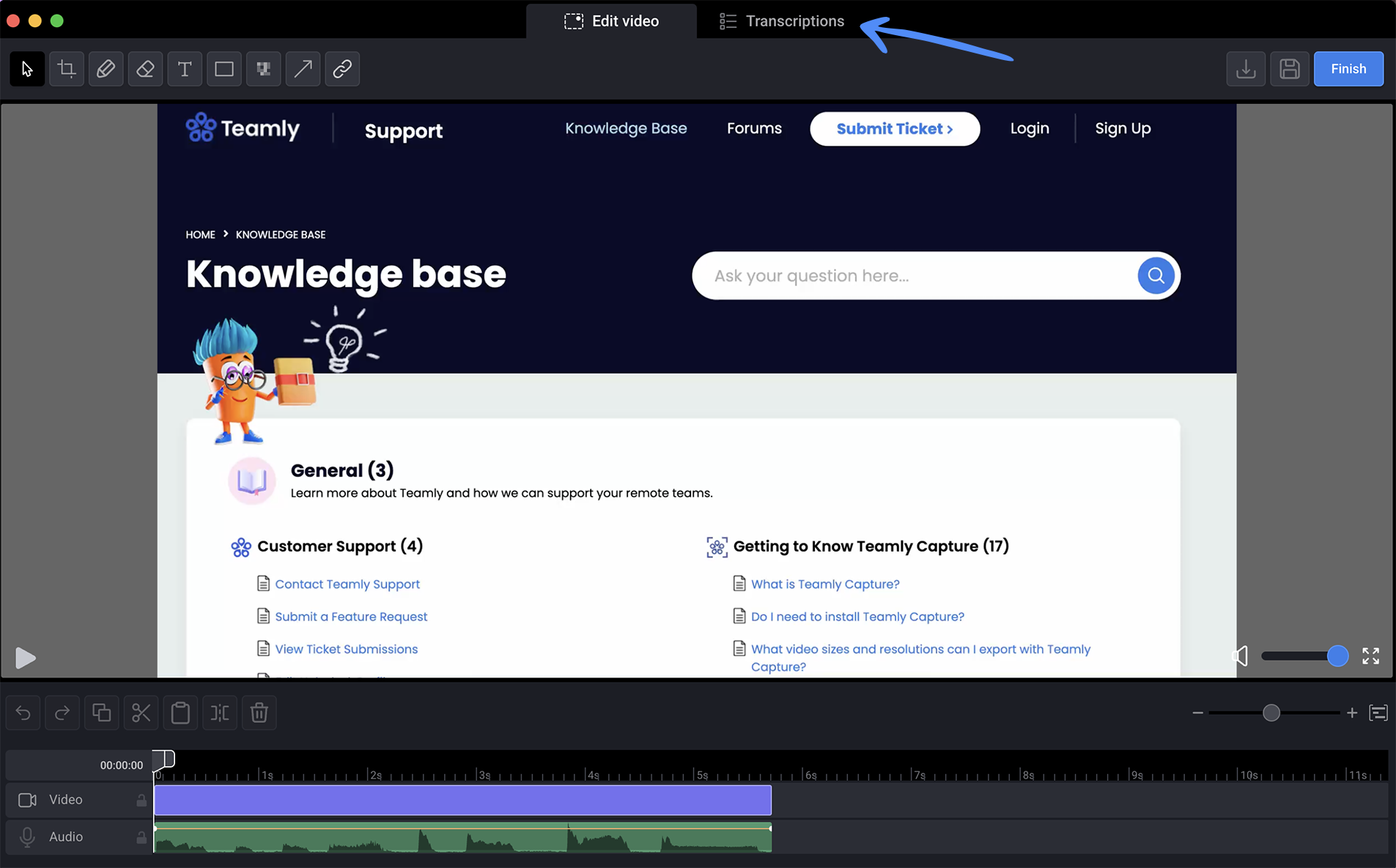Select the purple video clip

[462, 800]
